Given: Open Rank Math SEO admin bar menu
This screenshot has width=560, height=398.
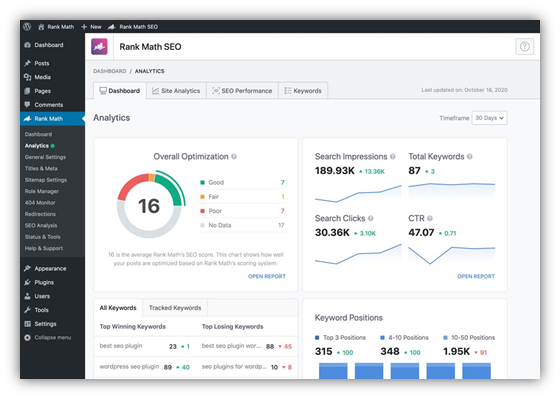Looking at the screenshot, I should 133,27.
